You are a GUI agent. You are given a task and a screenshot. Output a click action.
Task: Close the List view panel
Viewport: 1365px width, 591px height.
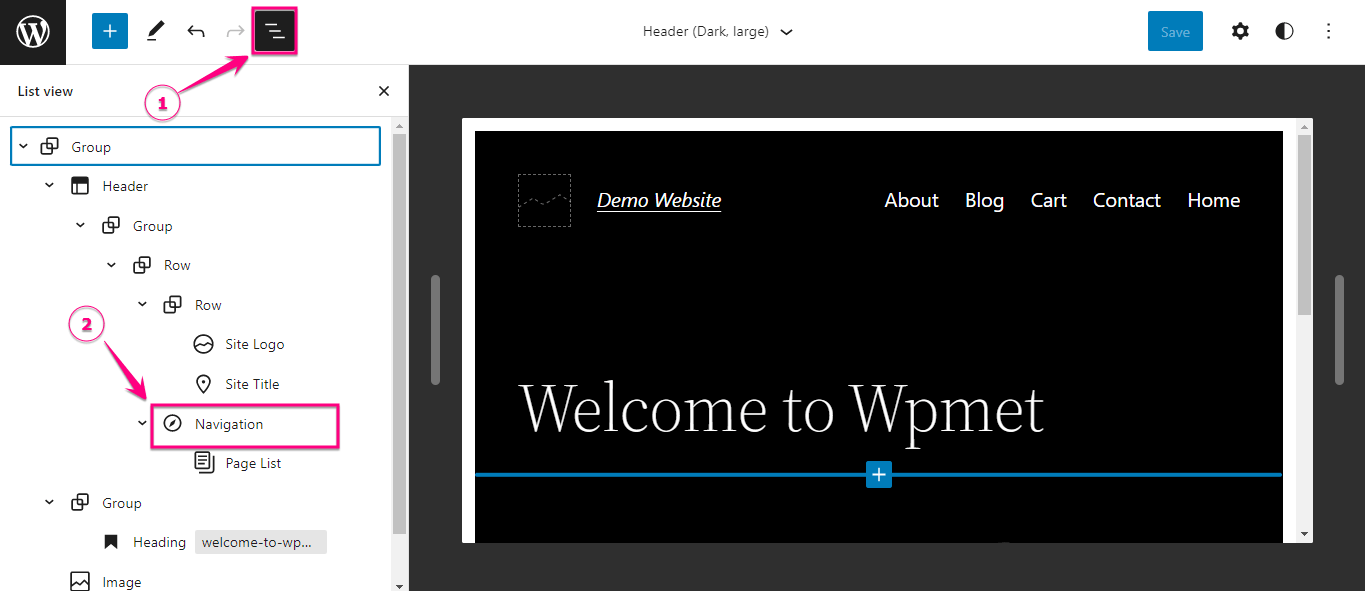[384, 91]
